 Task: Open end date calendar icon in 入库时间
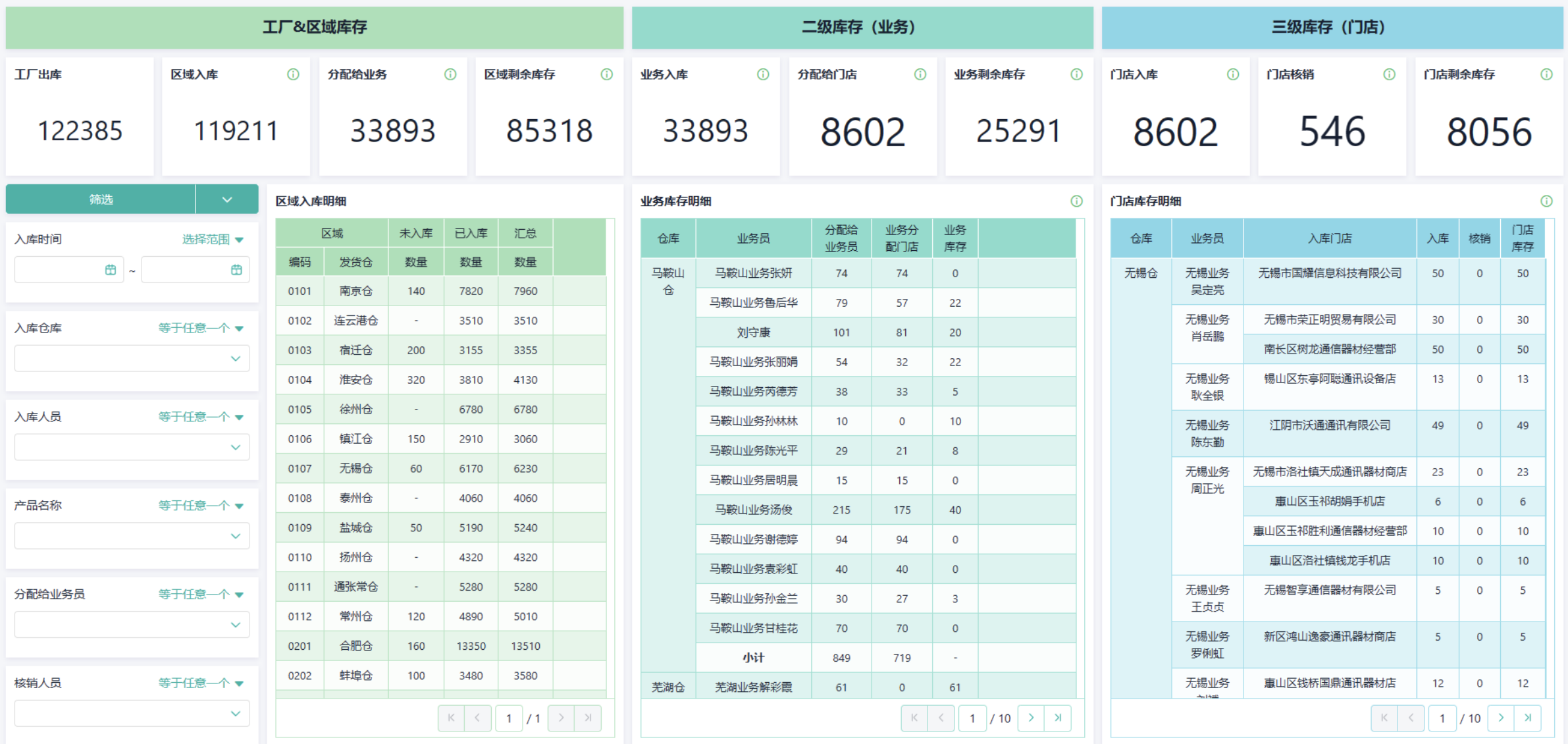(236, 270)
